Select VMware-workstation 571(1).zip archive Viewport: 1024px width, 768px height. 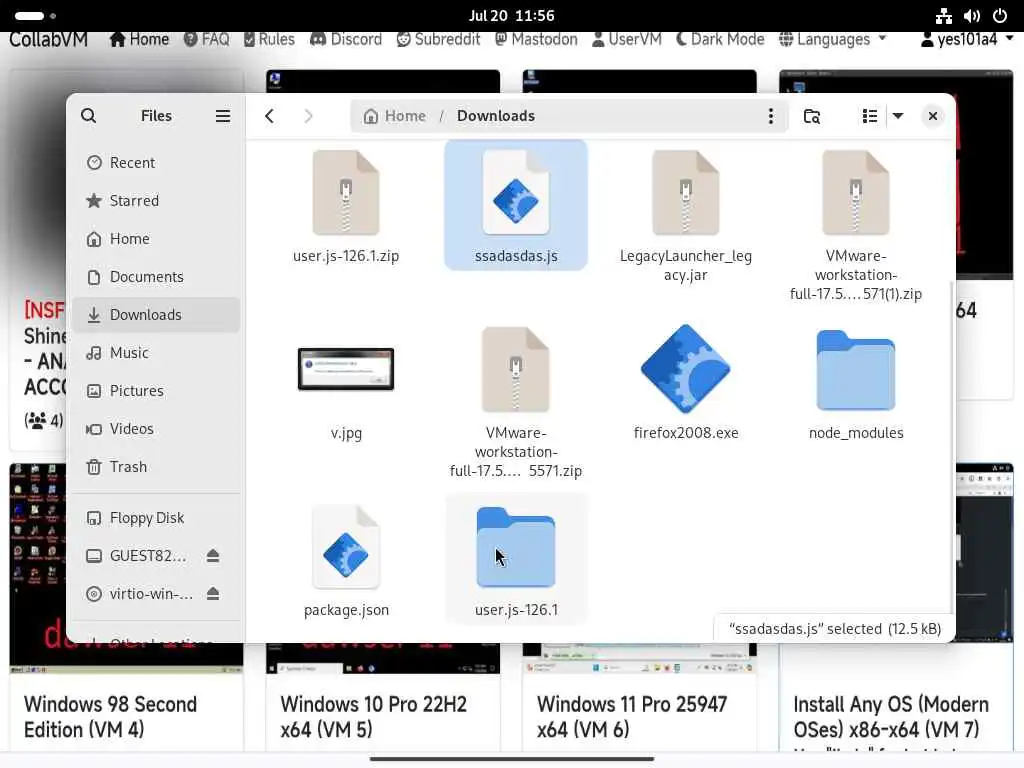[x=856, y=225]
